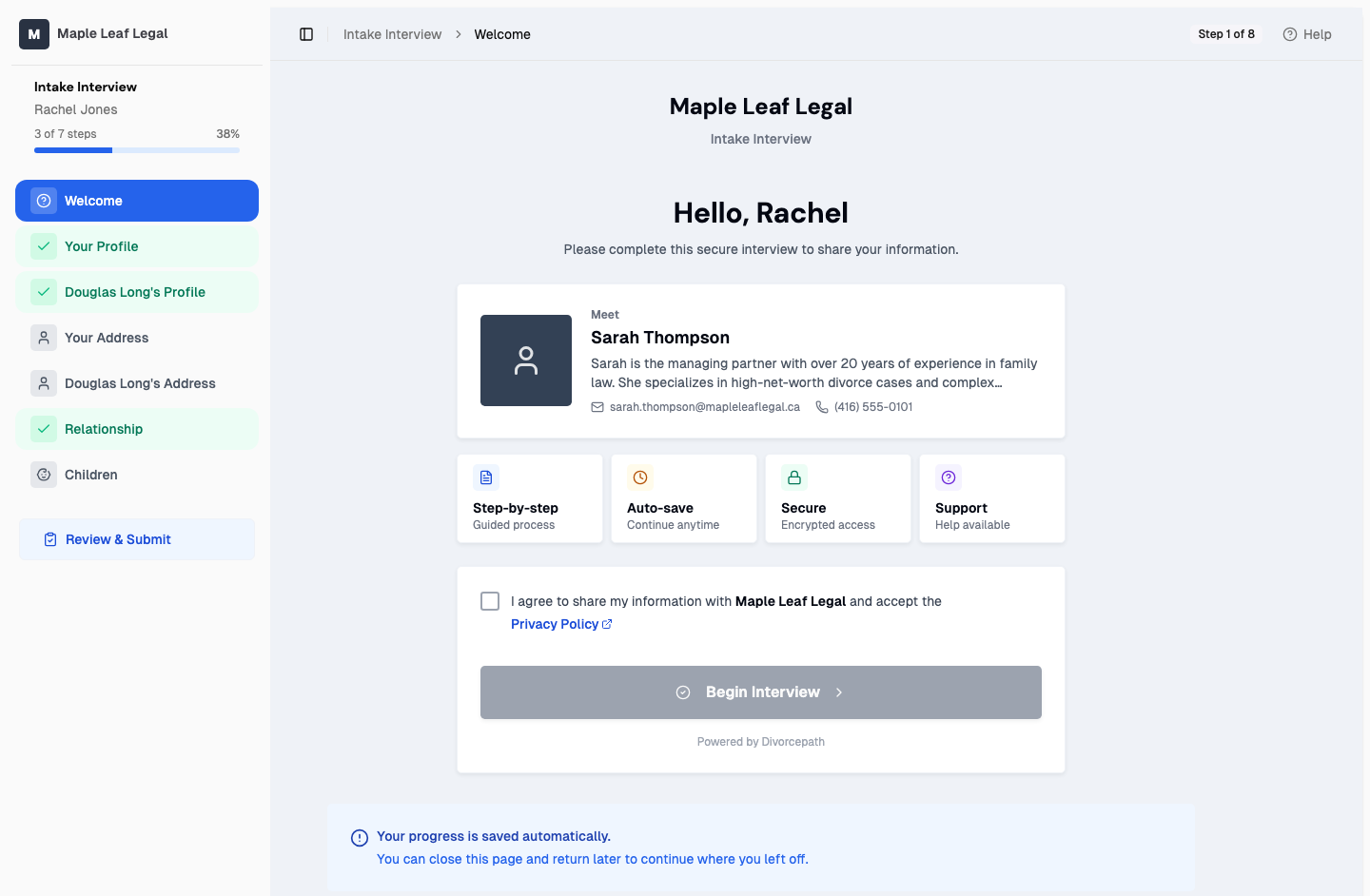The image size is (1370, 896).
Task: Click the clipboard icon in Review & Submit
Action: click(50, 539)
